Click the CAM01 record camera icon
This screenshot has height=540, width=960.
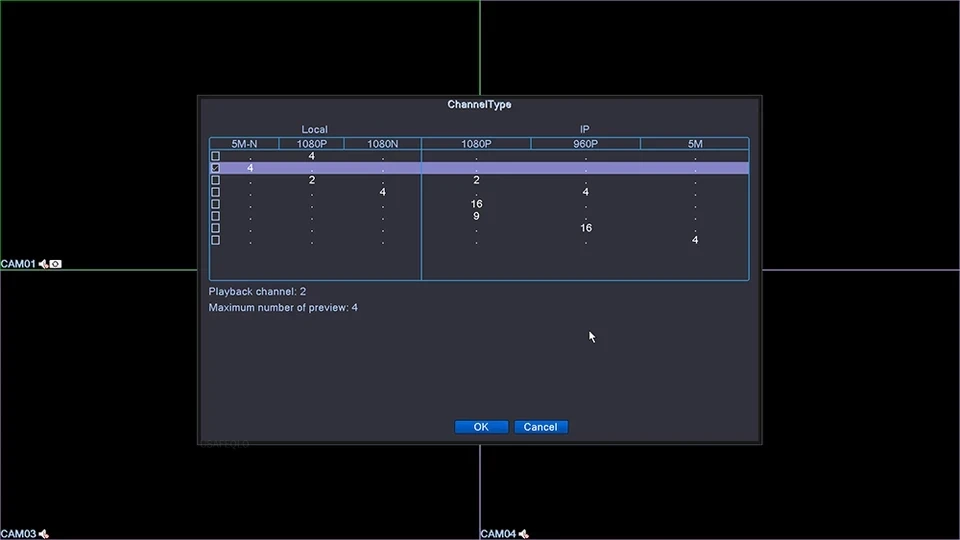56,264
